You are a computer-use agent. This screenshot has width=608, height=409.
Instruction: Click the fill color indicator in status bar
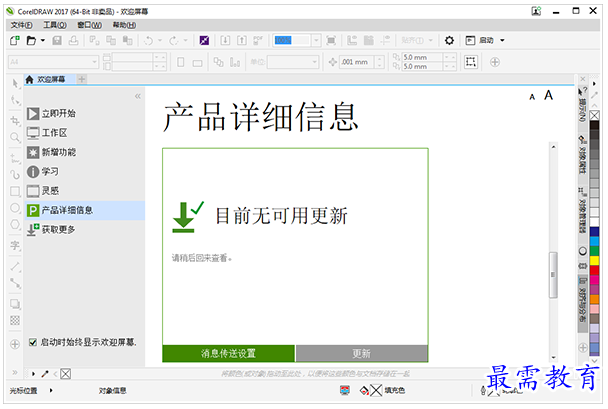375,390
